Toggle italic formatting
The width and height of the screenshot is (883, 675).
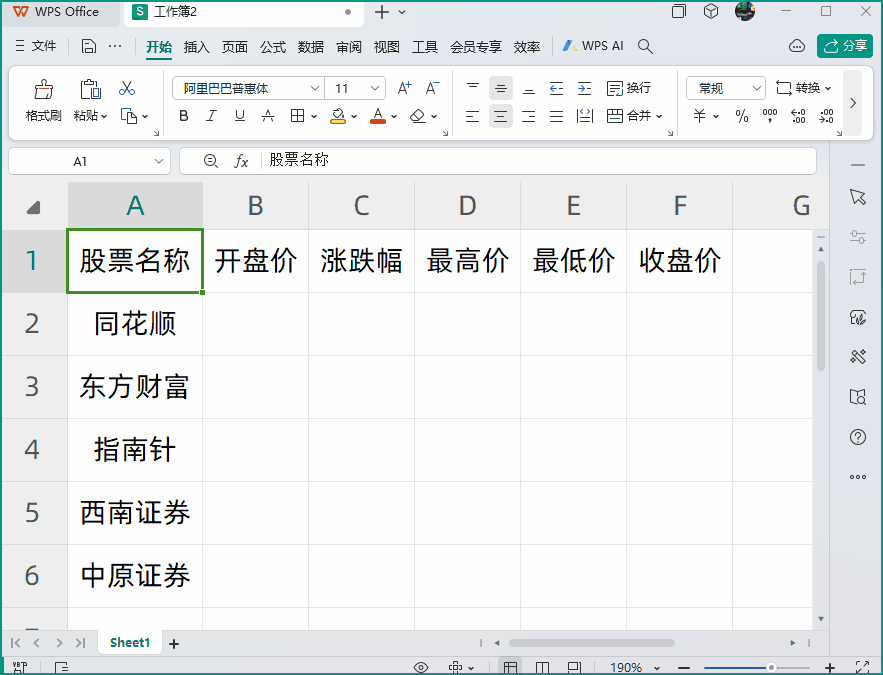click(211, 116)
